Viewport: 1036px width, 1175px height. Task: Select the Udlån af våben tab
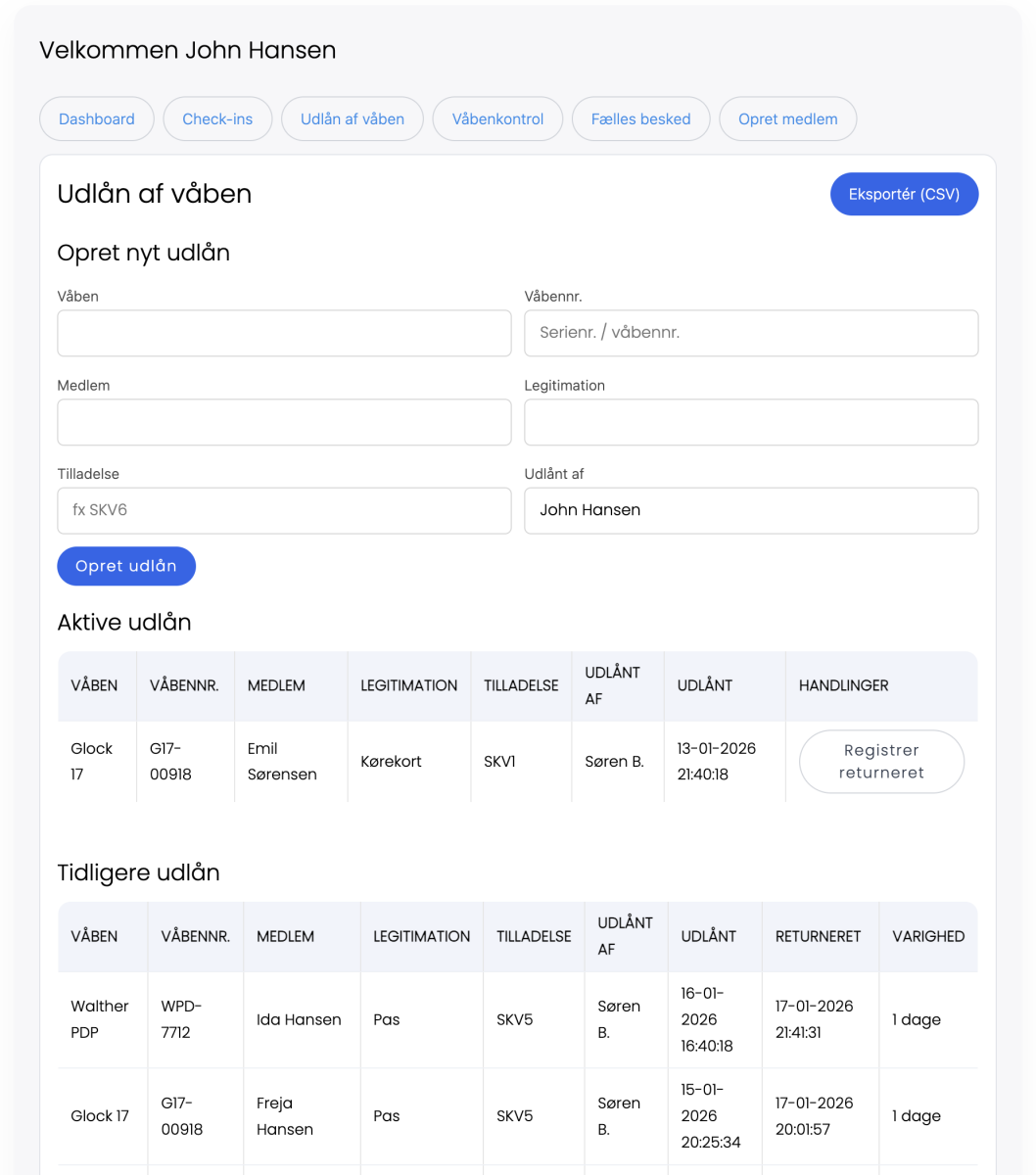(x=353, y=119)
